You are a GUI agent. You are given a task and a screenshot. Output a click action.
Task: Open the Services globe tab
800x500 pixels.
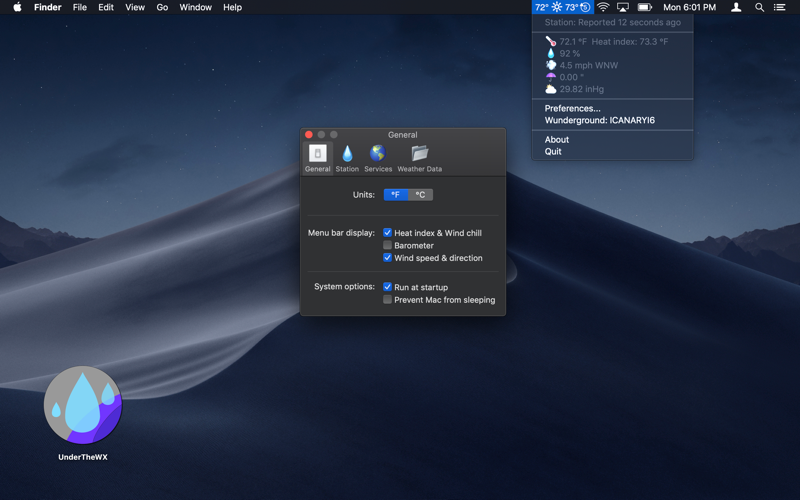(378, 159)
